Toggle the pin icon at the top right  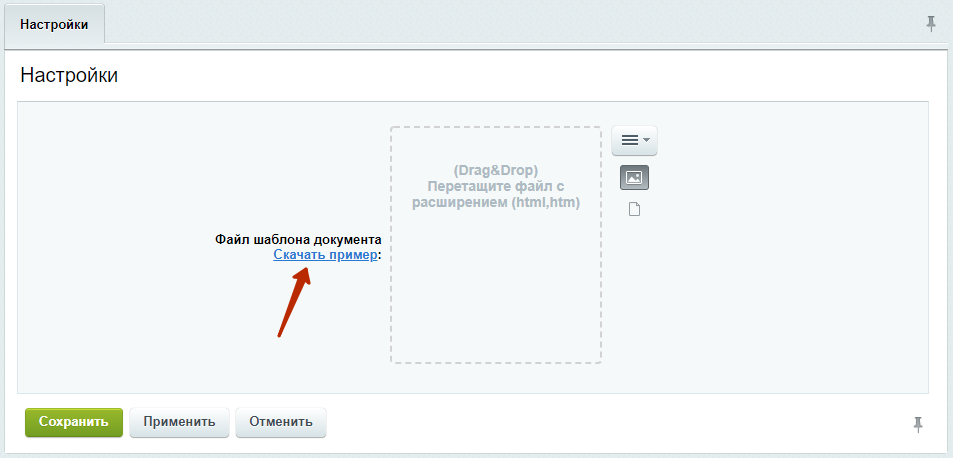click(931, 24)
